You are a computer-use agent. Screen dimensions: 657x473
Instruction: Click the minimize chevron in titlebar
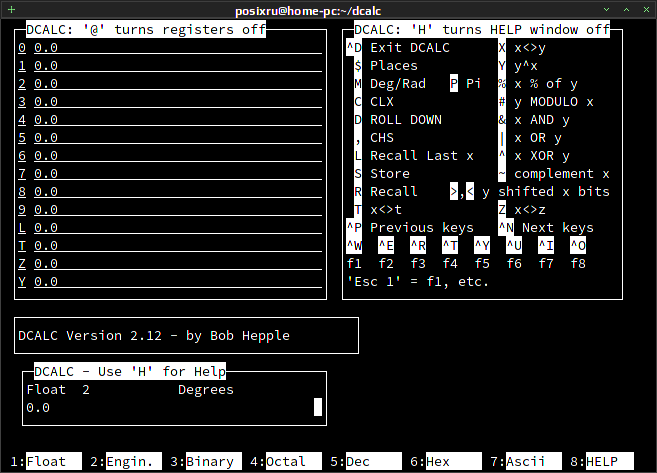(606, 9)
